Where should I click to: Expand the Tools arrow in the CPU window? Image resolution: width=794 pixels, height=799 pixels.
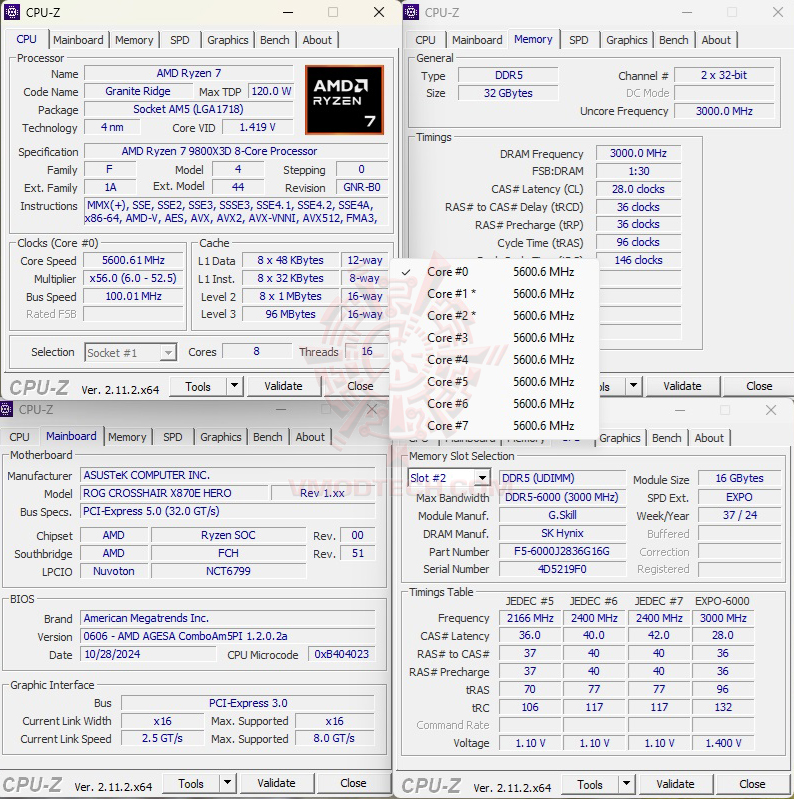coord(234,386)
